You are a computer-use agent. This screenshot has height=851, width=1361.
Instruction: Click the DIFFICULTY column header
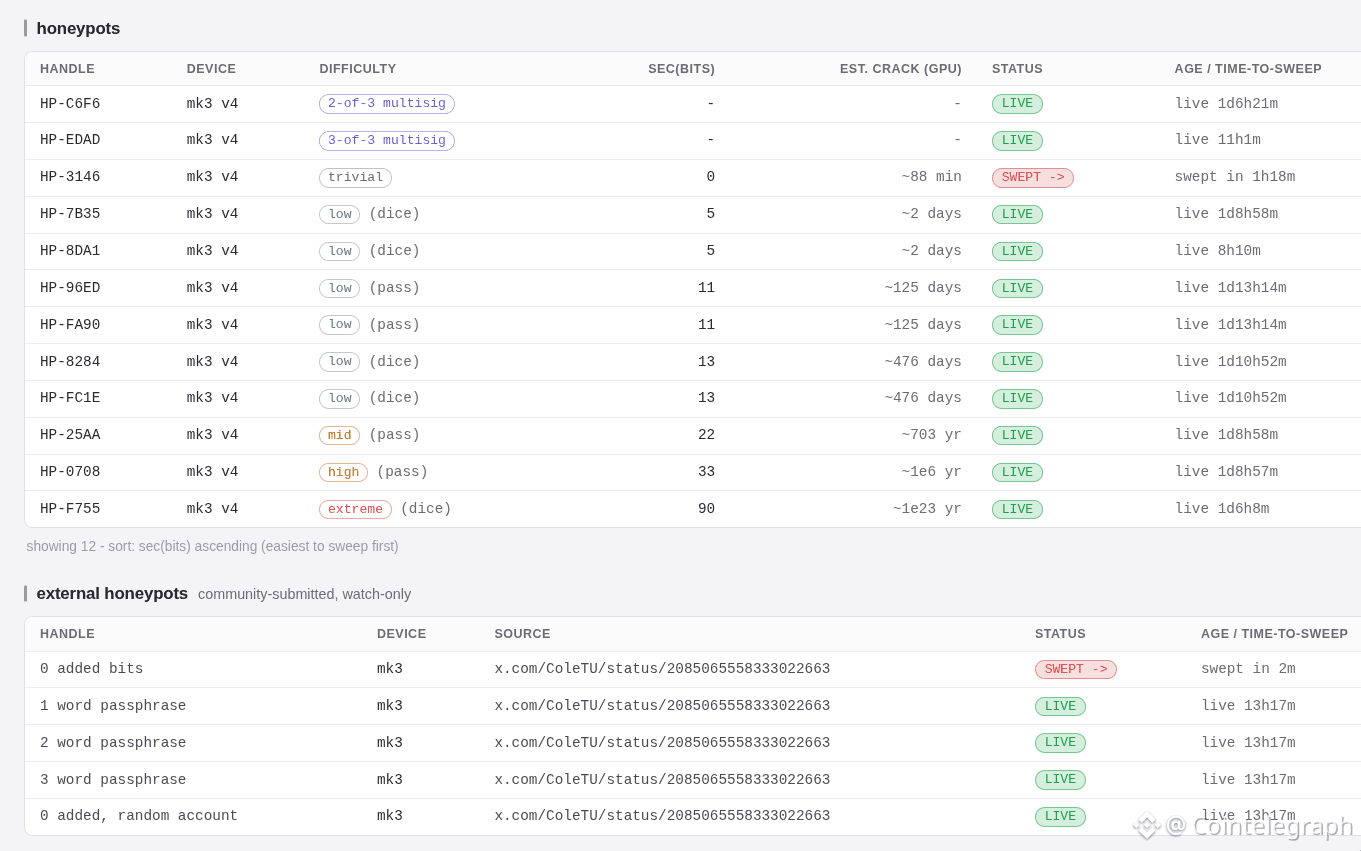358,69
